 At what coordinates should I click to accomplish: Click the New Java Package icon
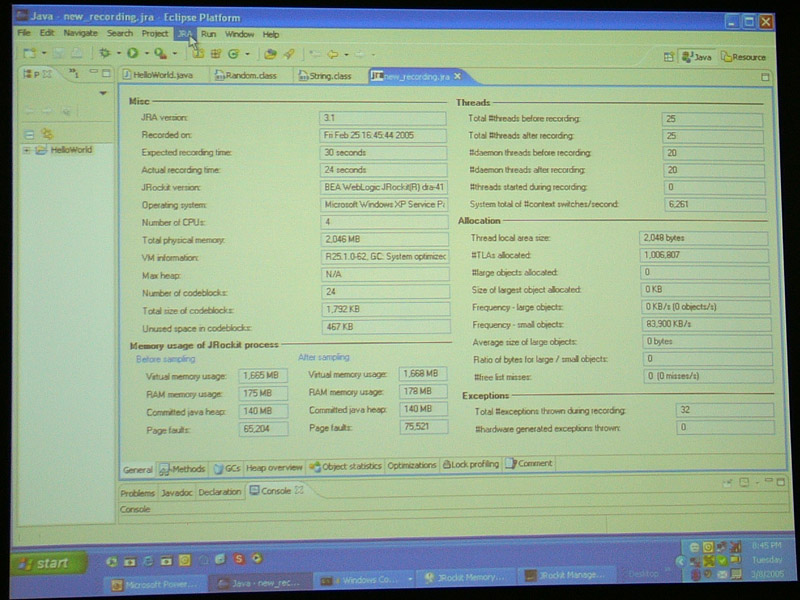(x=216, y=54)
